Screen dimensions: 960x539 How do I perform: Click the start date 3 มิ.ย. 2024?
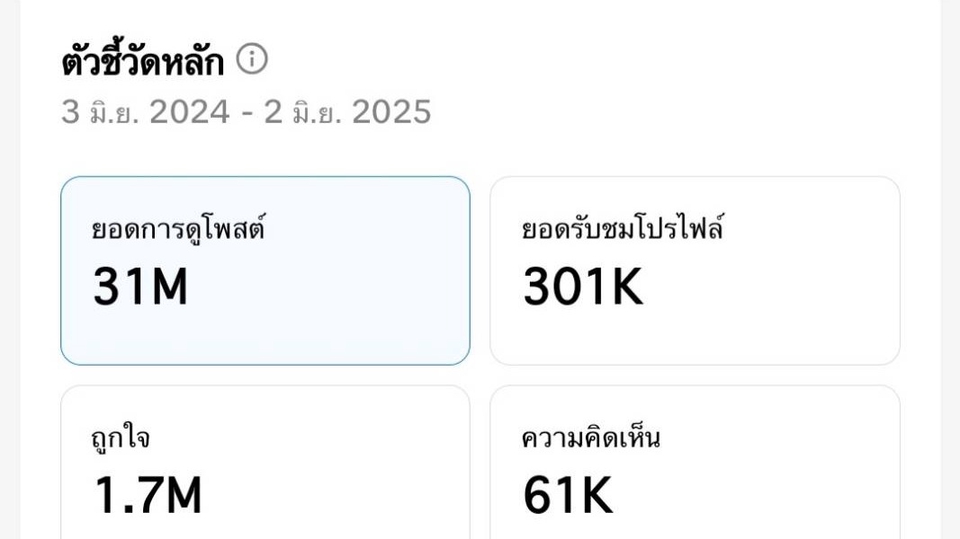coord(146,112)
